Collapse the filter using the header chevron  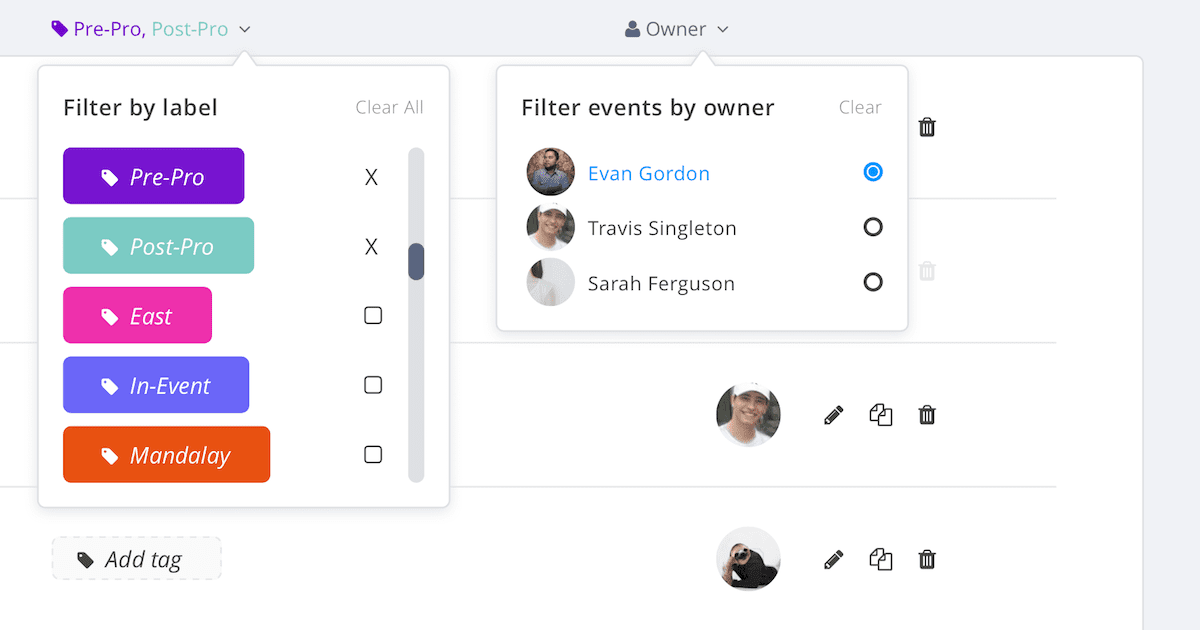(x=245, y=29)
